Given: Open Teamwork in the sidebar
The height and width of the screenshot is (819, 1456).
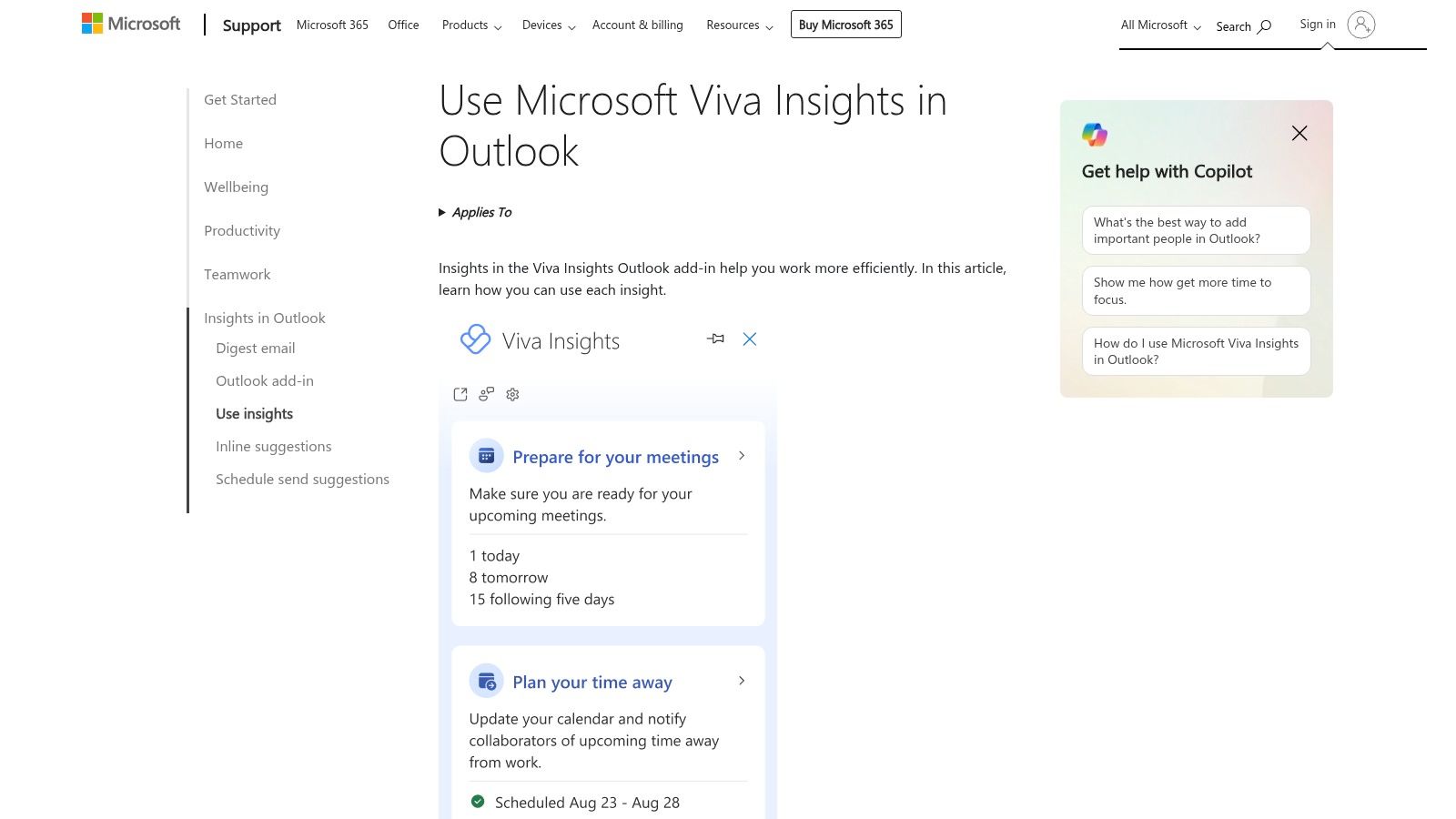Looking at the screenshot, I should pyautogui.click(x=237, y=275).
